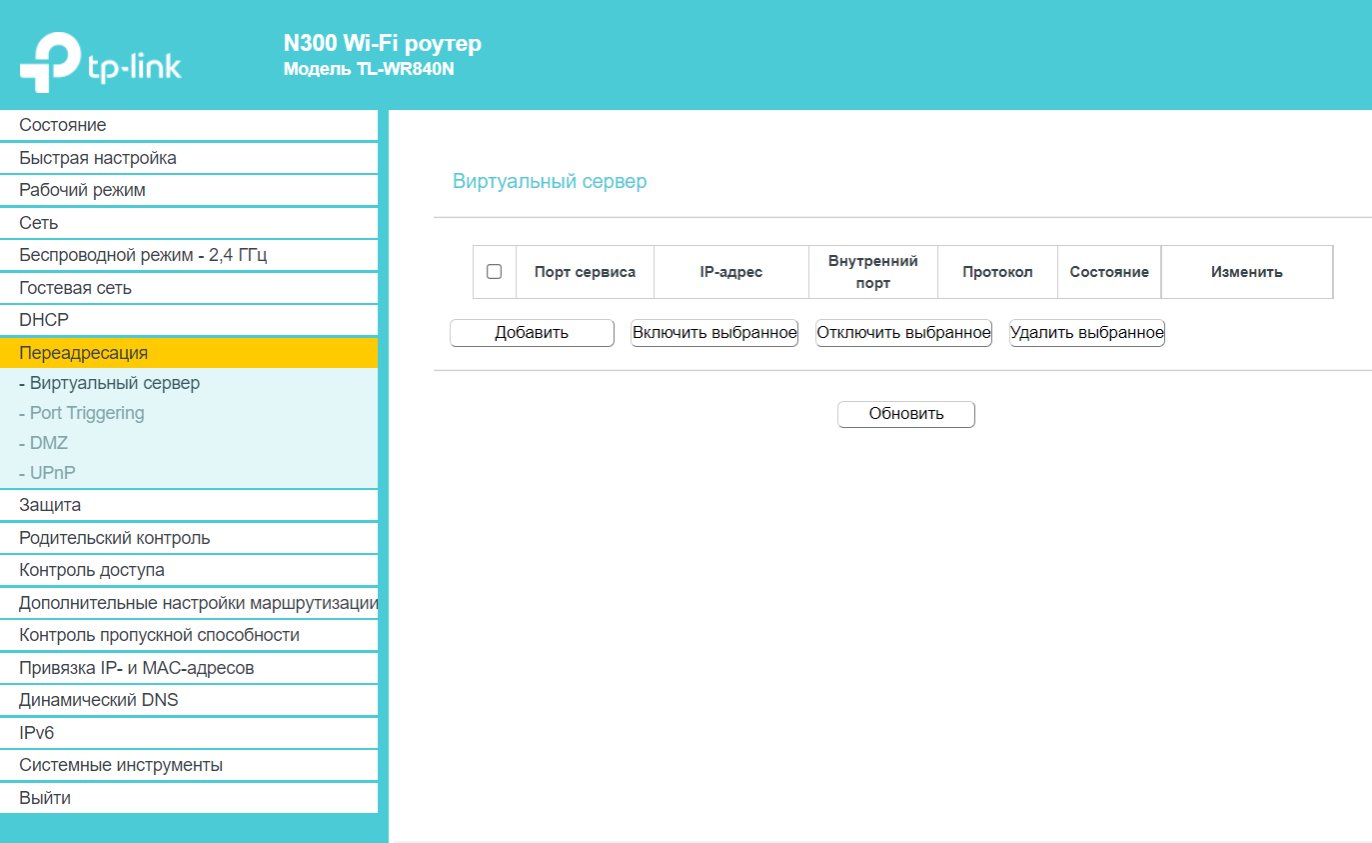Viewport: 1372px width, 843px height.
Task: Open the UPnP submenu item
Action: coord(52,473)
